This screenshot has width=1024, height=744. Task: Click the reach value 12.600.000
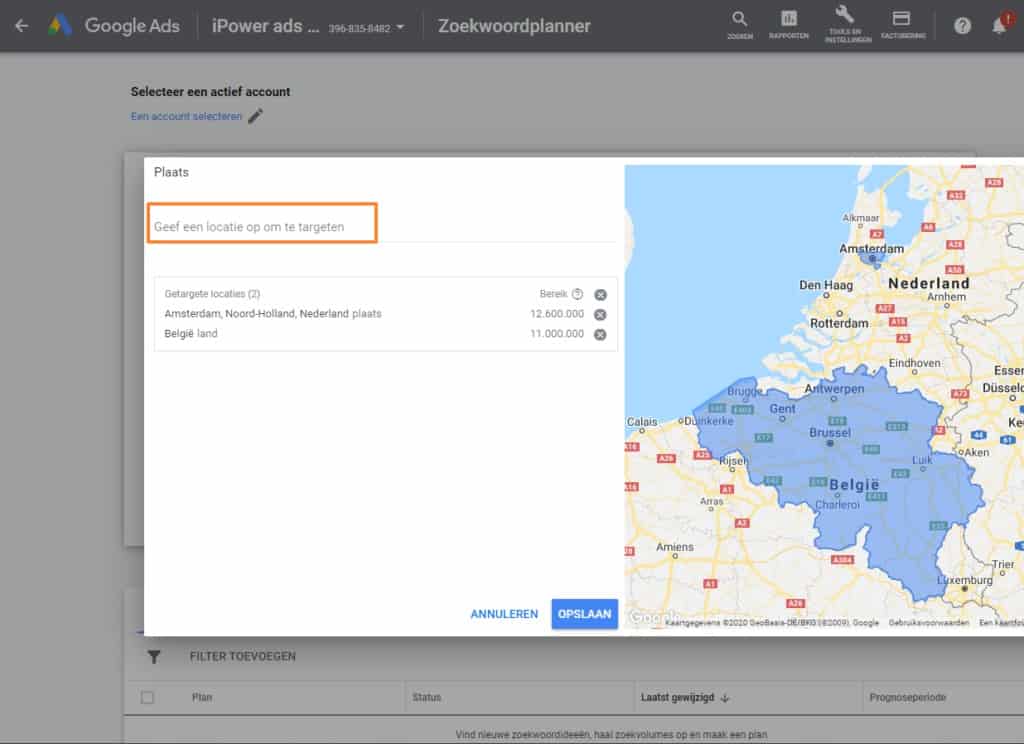coord(557,314)
